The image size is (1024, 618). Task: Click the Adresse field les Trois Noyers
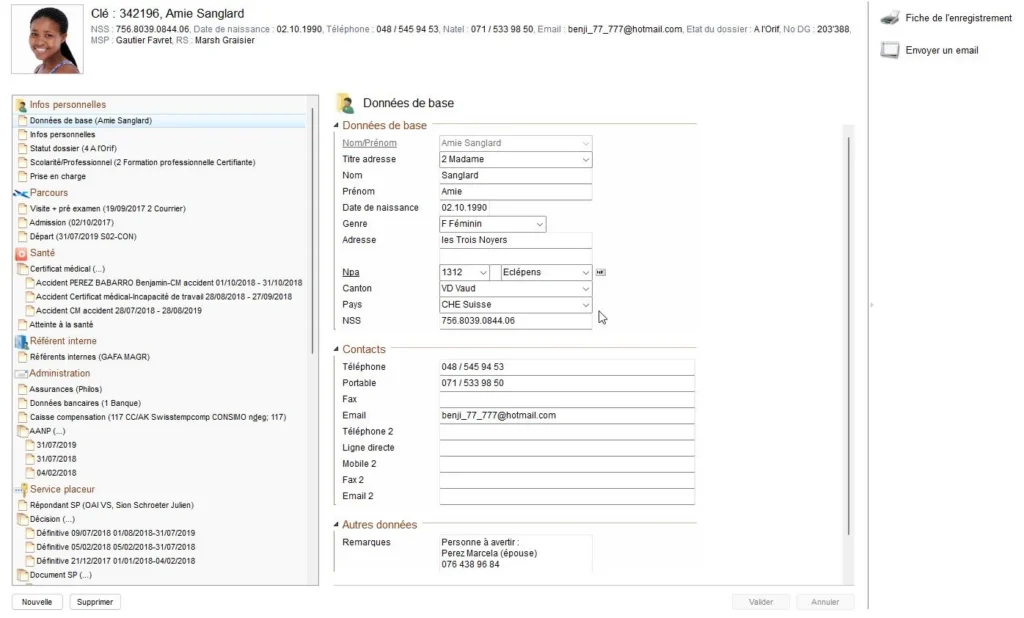(x=515, y=240)
